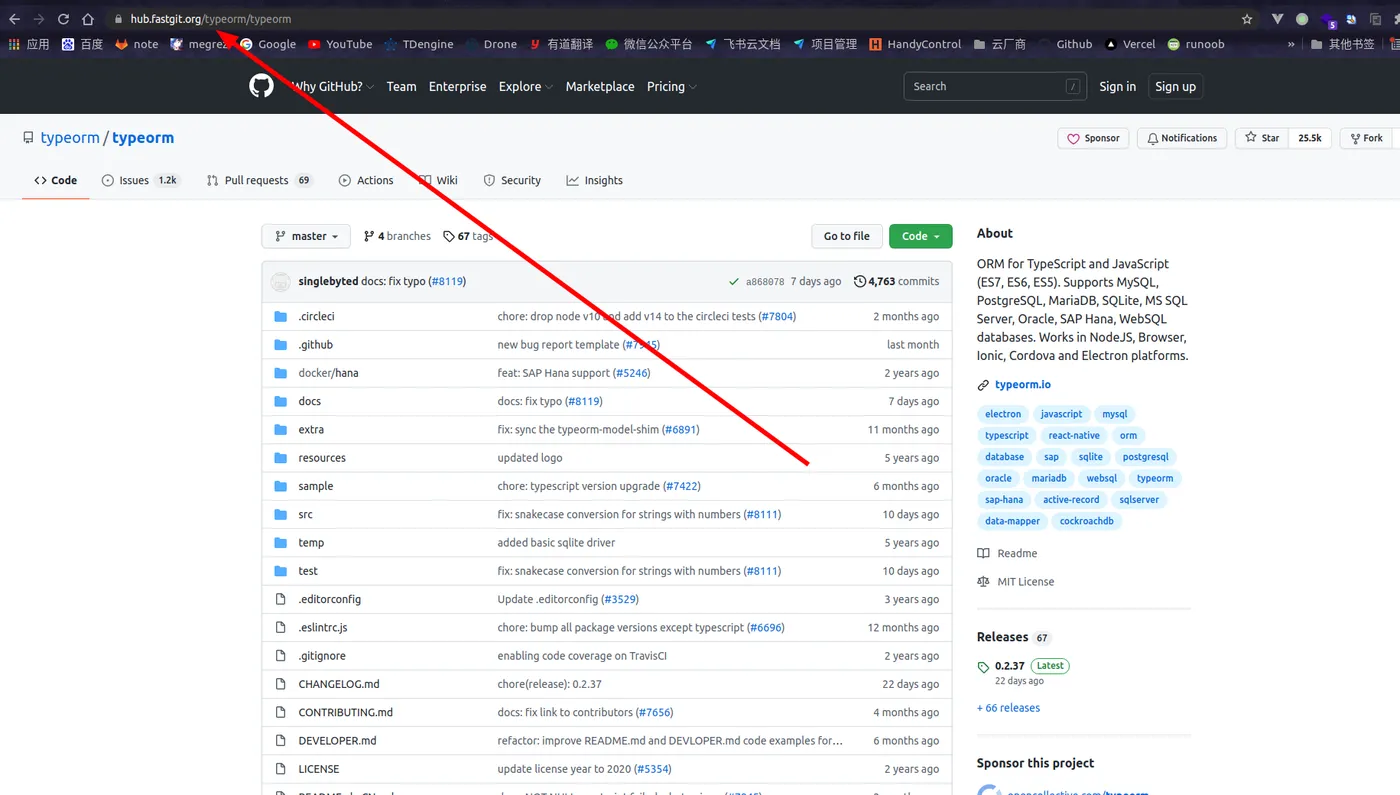Click the javascript topic tag

coord(1061,414)
